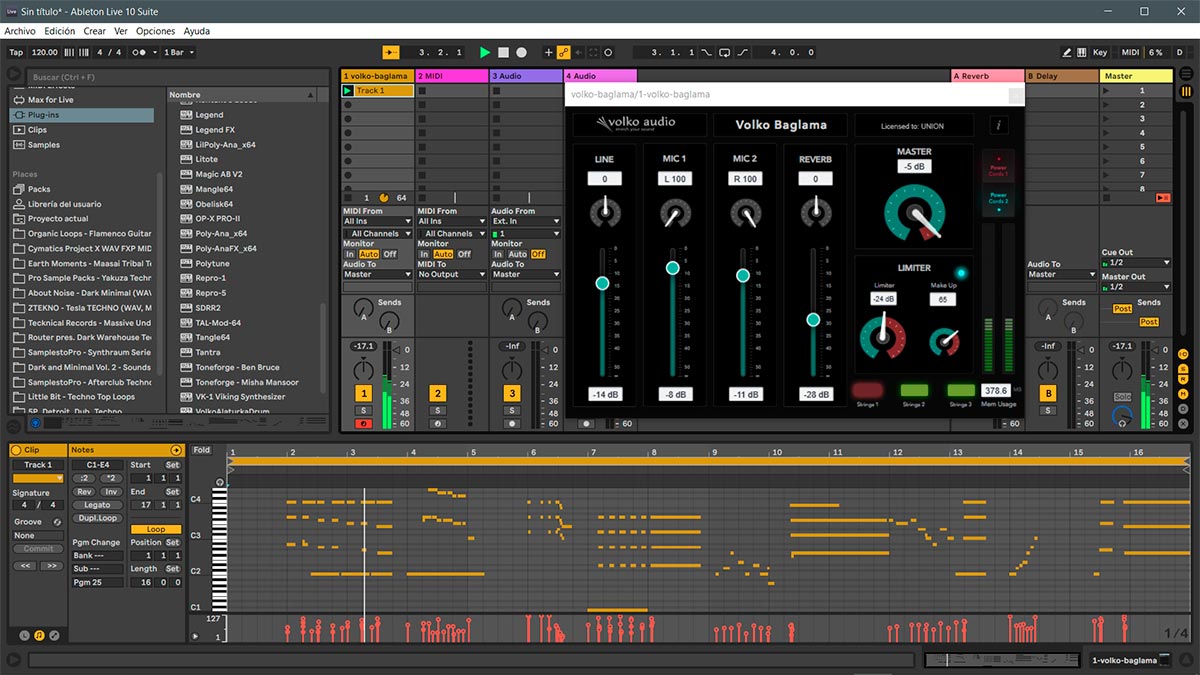Image resolution: width=1200 pixels, height=675 pixels.
Task: Select green Strings 2 button in plugin
Action: coord(914,389)
